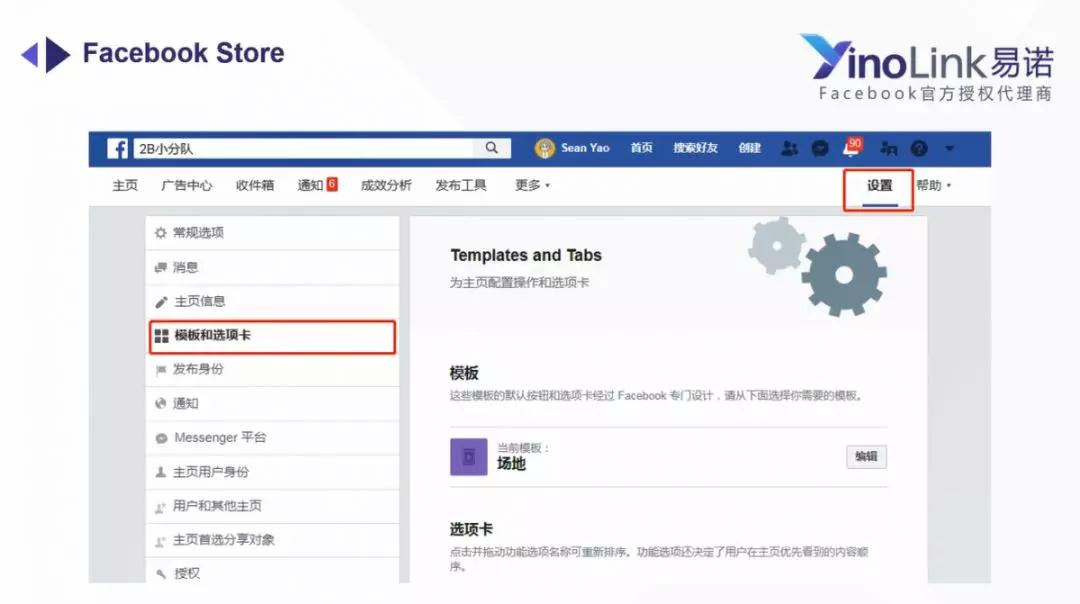This screenshot has height=604, width=1080.
Task: Click the 2B小分队 search input field
Action: pos(300,147)
